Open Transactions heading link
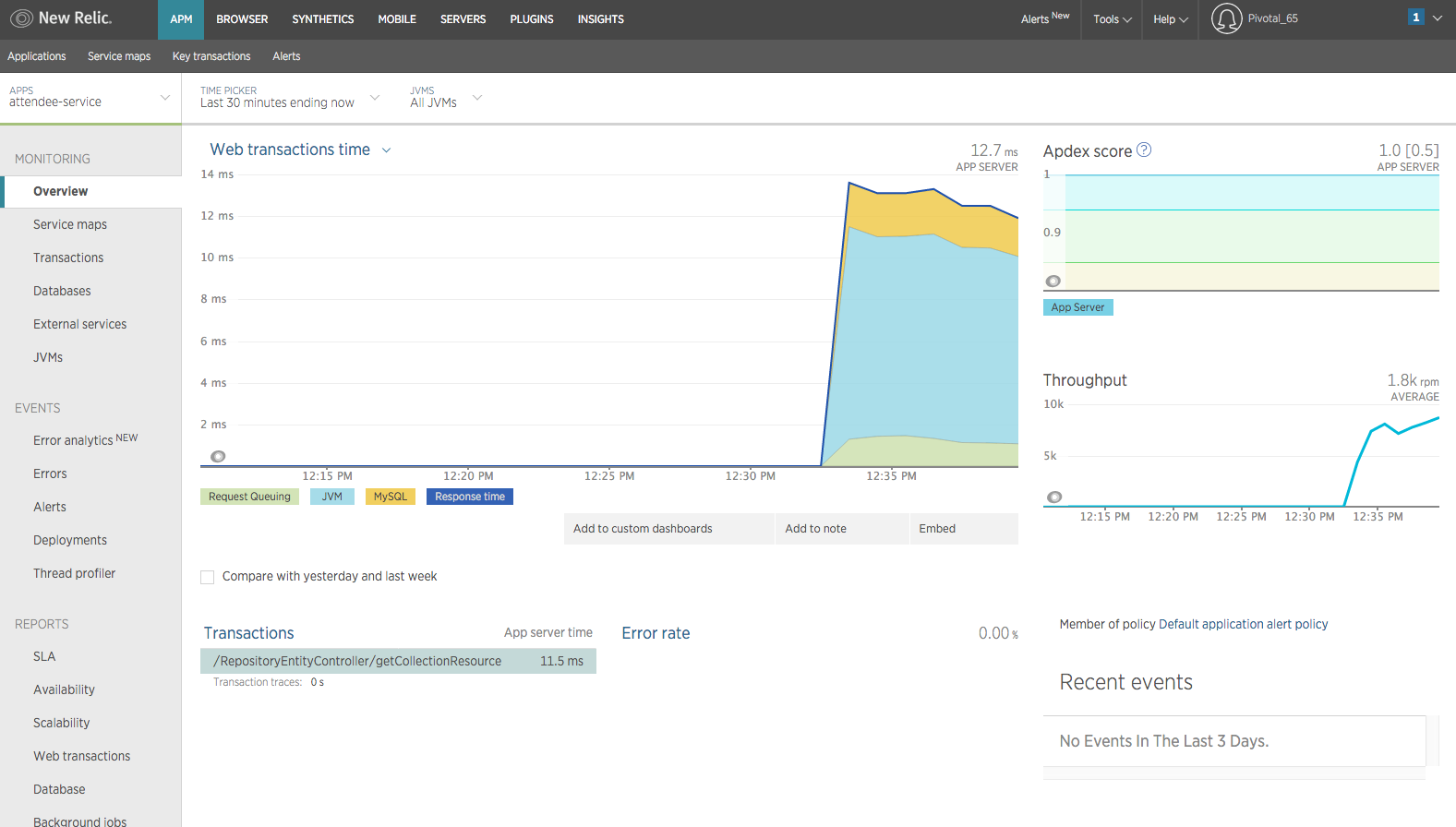Viewport: 1456px width, 827px height. [248, 633]
